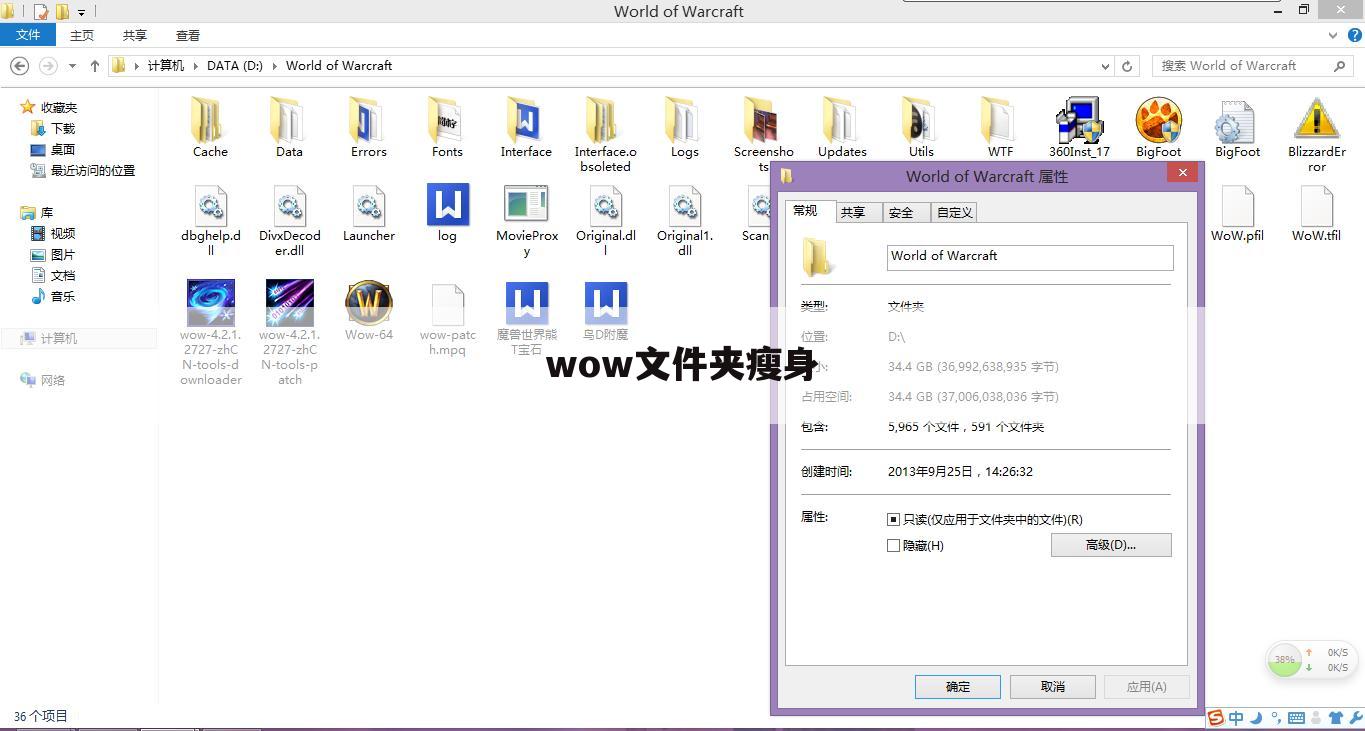Expand the ribbon with the chevron
Screen dimensions: 1365x731
[1333, 35]
